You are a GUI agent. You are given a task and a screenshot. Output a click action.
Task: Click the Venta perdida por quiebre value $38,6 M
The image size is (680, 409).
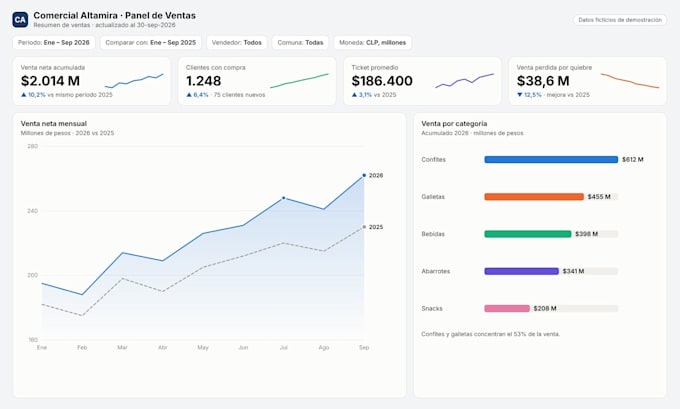543,81
